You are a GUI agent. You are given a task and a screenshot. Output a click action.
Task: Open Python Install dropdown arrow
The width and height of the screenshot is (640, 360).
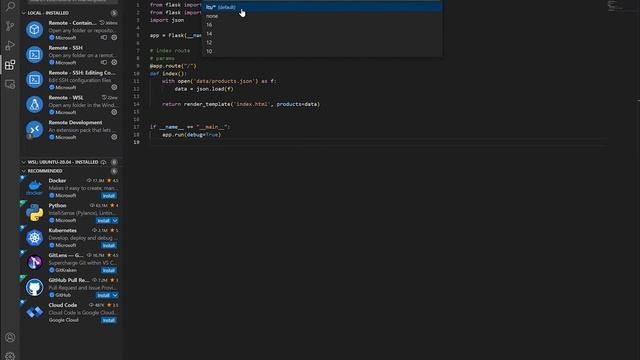tap(115, 220)
